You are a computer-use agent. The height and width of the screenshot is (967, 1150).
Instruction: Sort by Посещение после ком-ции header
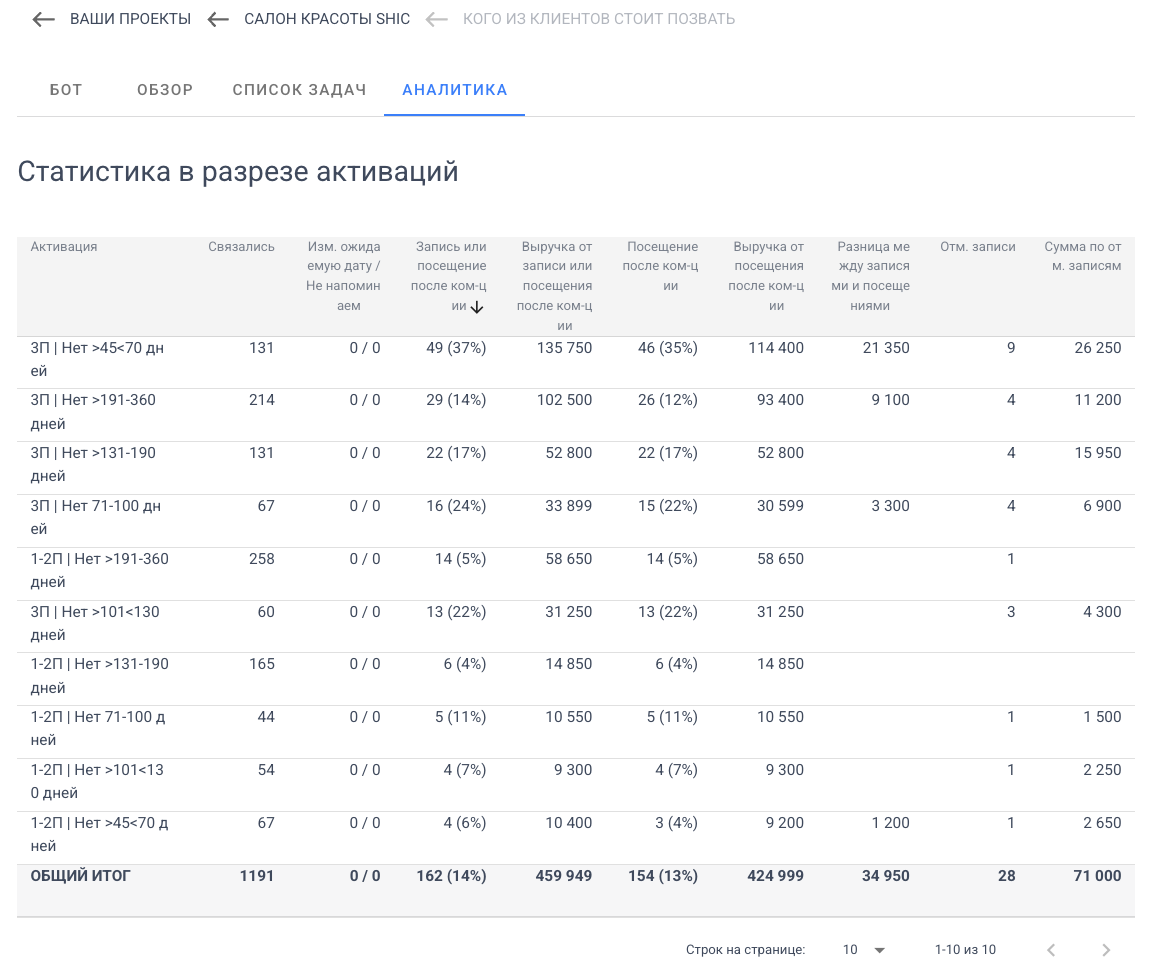coord(660,266)
